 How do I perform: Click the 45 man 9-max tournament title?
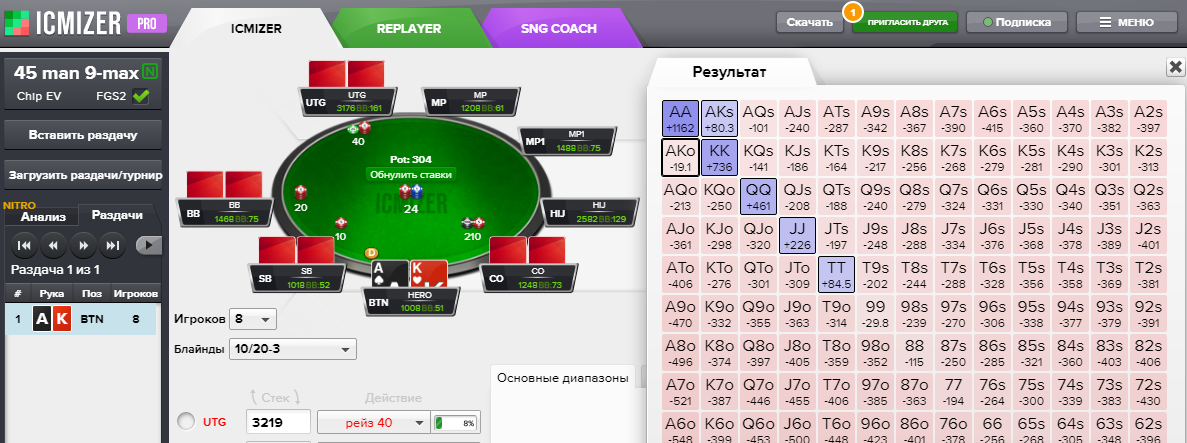77,73
